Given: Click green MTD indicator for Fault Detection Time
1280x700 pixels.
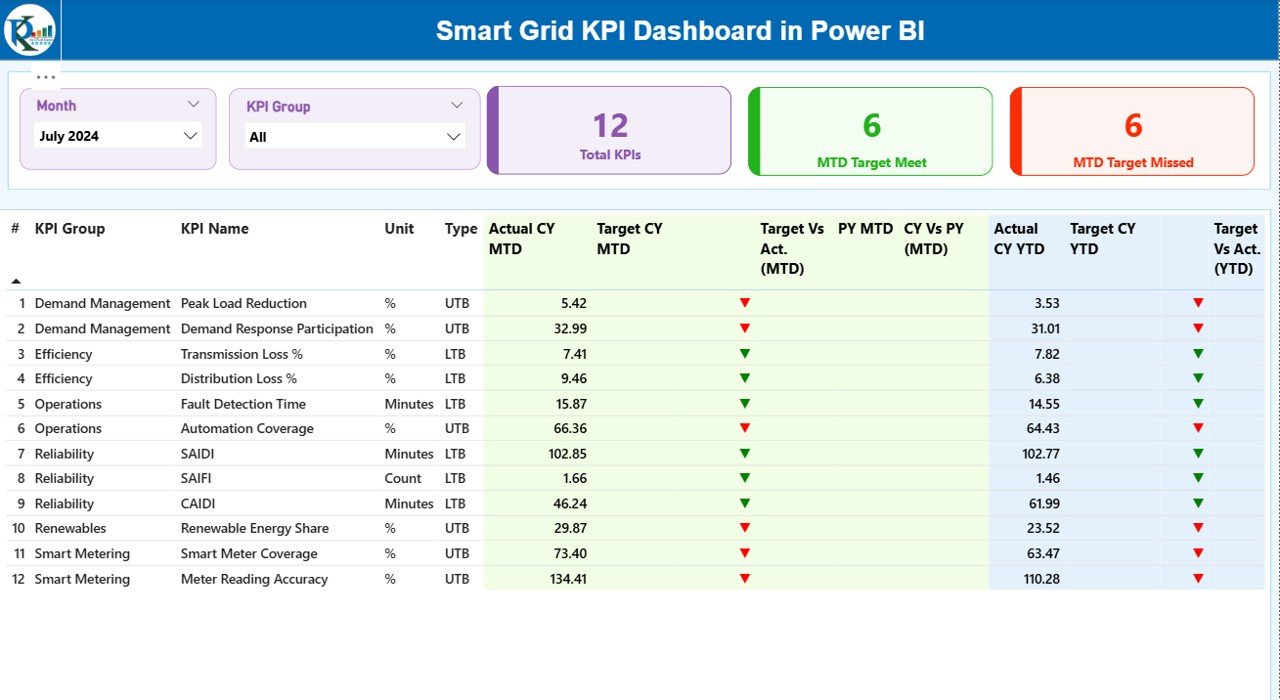Looking at the screenshot, I should coord(744,403).
